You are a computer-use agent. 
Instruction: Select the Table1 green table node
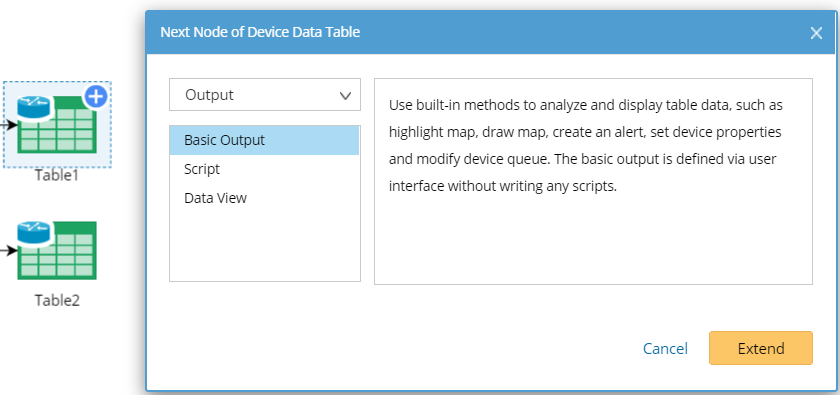click(57, 124)
